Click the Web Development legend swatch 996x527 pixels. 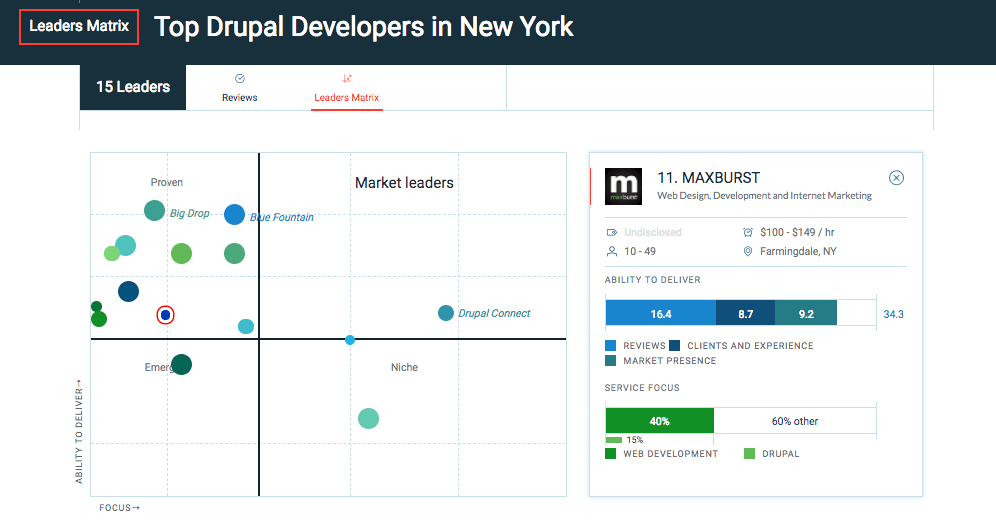coord(610,453)
